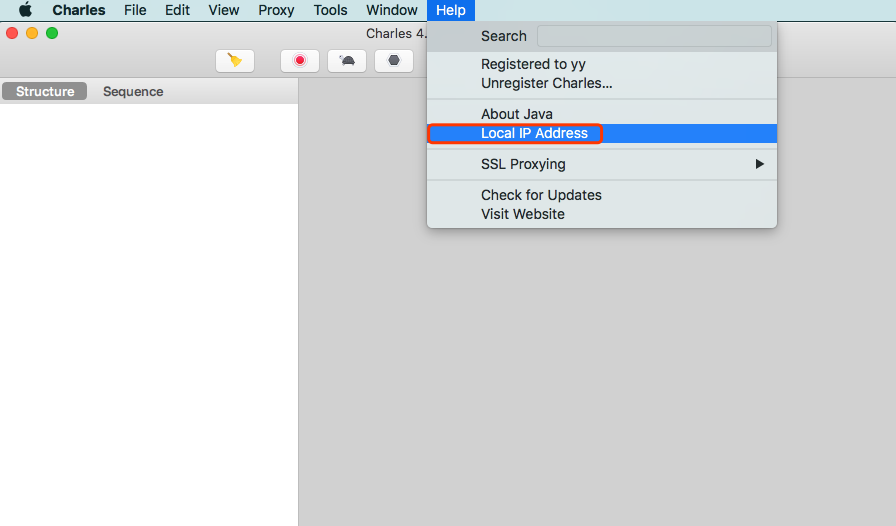Image resolution: width=896 pixels, height=526 pixels.
Task: Select Local IP Address menu item
Action: coord(534,133)
